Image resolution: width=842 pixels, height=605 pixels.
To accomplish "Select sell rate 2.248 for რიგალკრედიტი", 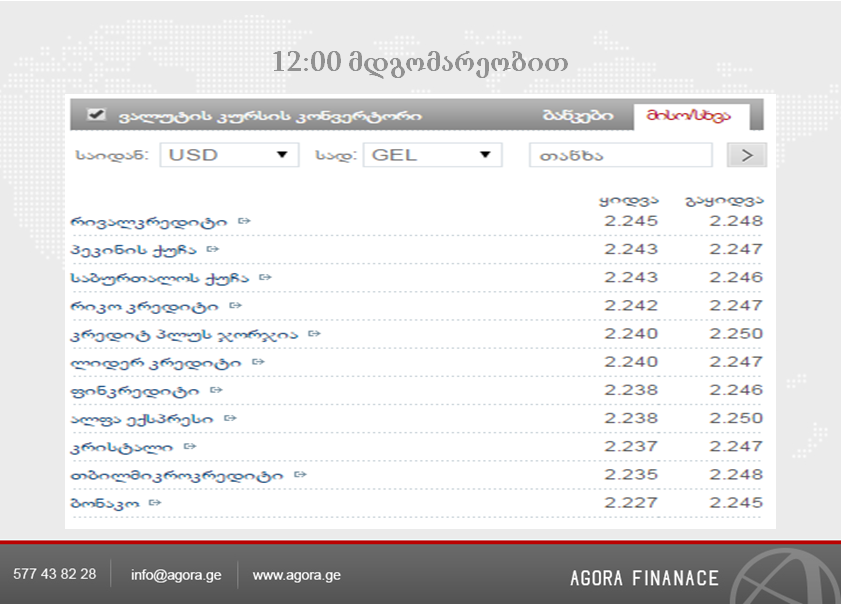I will (736, 221).
